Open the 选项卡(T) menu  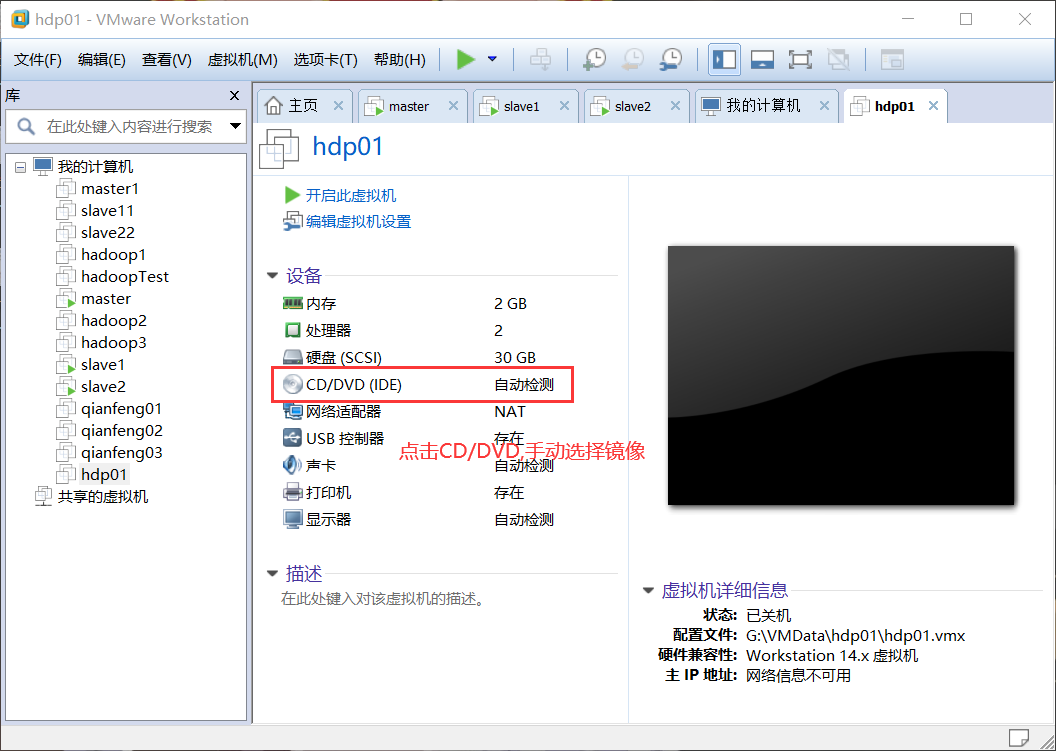tap(325, 60)
